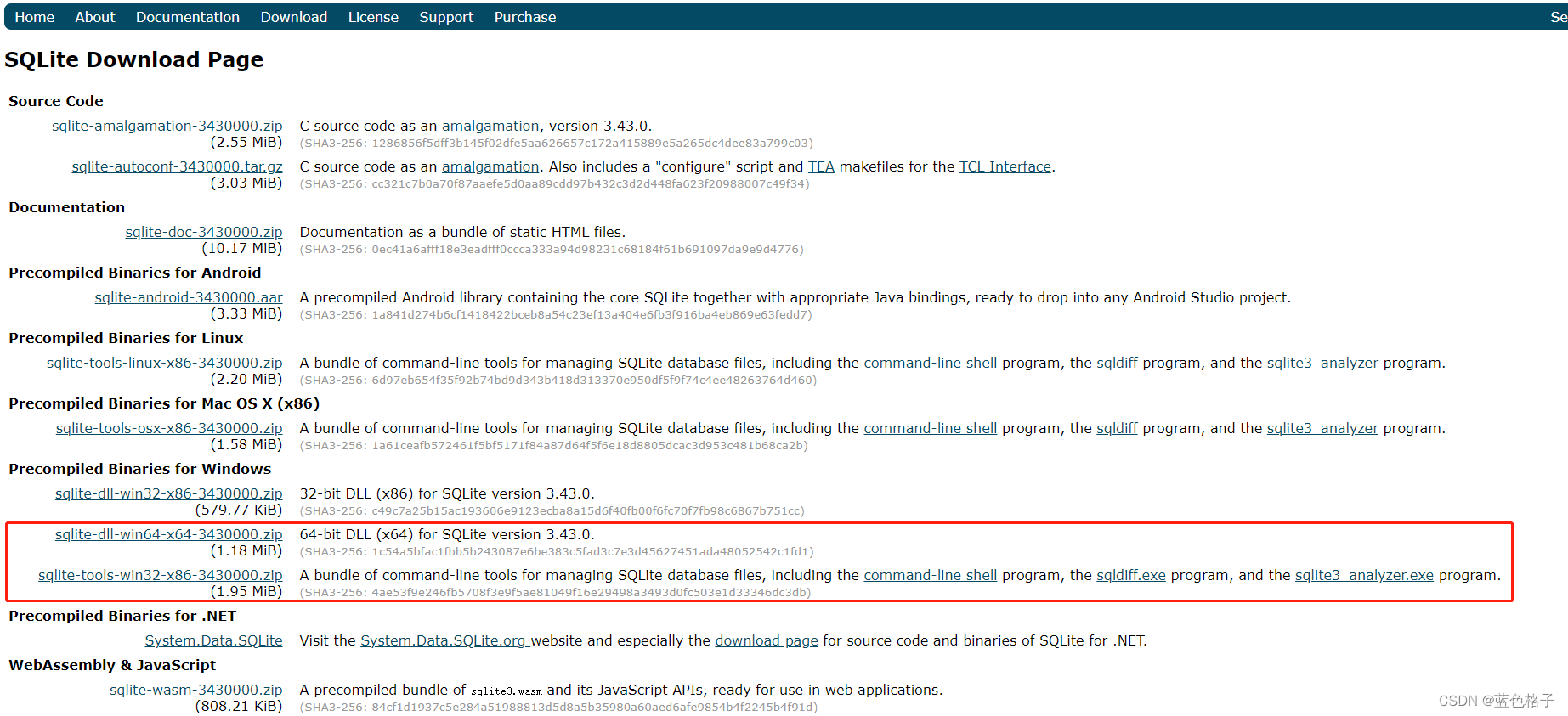Screen dimensions: 1568x716
Task: Open the TCL Interface link
Action: pyautogui.click(x=1005, y=166)
